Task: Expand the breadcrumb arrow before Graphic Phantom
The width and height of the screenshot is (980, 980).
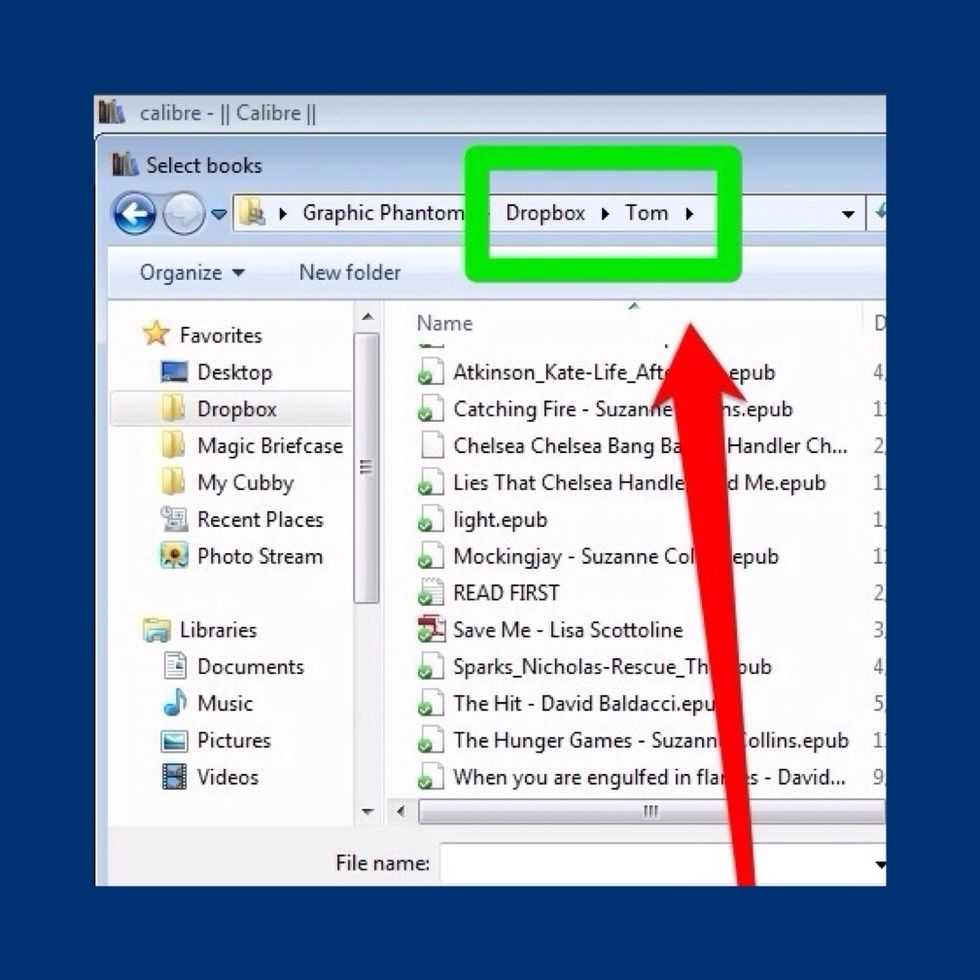Action: point(282,214)
